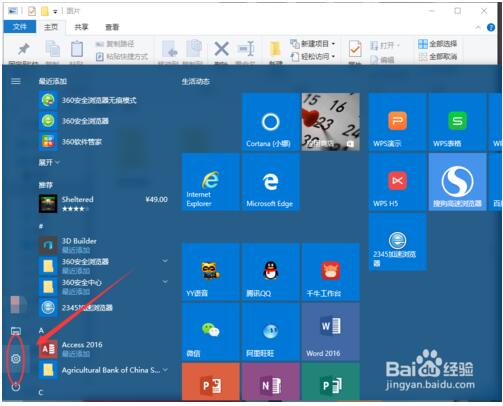Launch 阿里旺旺 tile
Screen dimensions: 503x406
point(271,332)
